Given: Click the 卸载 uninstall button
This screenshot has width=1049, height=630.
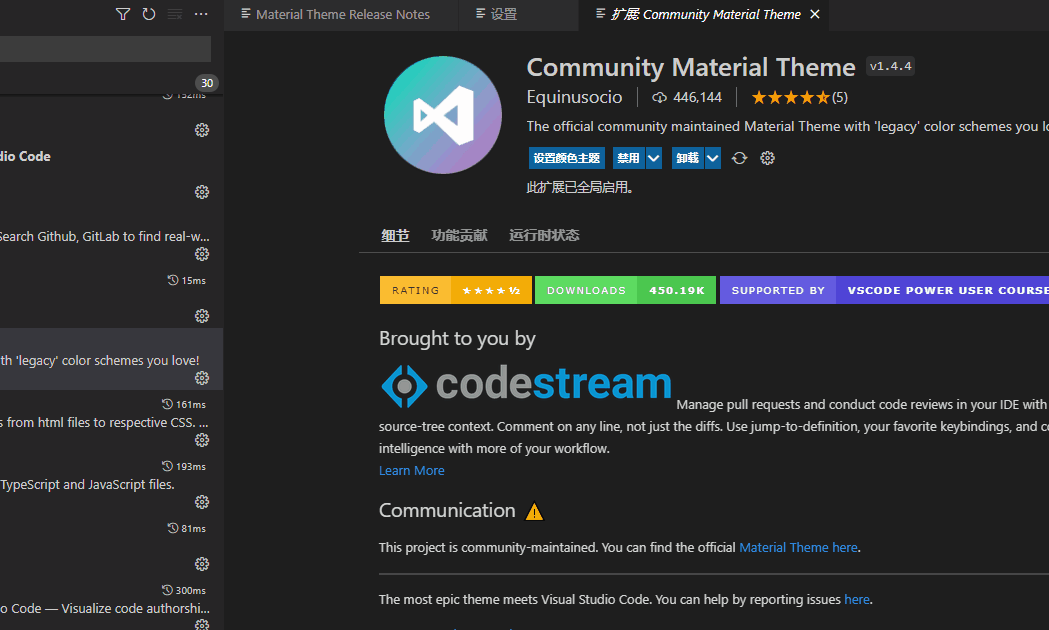Looking at the screenshot, I should (x=687, y=158).
